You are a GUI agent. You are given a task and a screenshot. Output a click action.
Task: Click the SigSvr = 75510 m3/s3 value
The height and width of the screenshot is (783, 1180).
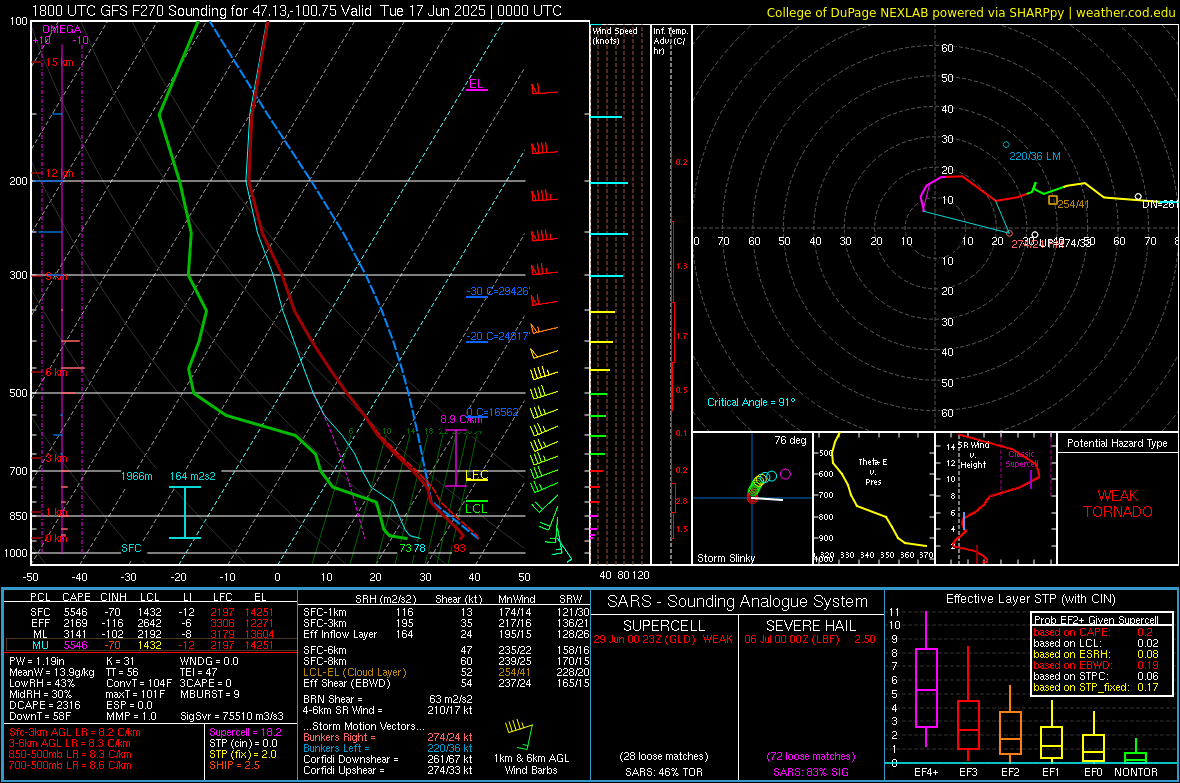pyautogui.click(x=232, y=716)
